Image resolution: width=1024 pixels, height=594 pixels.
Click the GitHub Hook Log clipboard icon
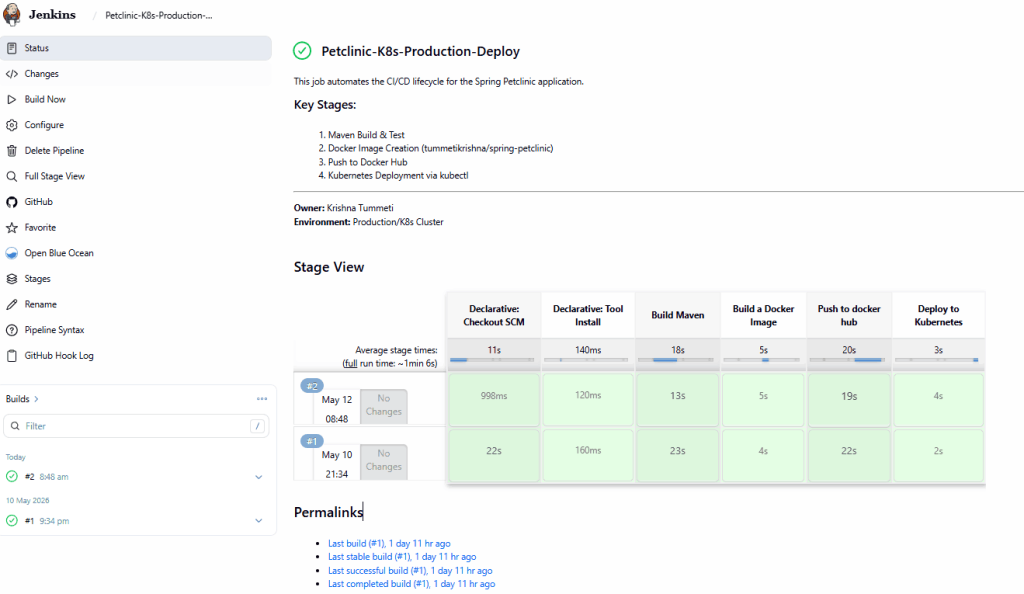tap(12, 356)
